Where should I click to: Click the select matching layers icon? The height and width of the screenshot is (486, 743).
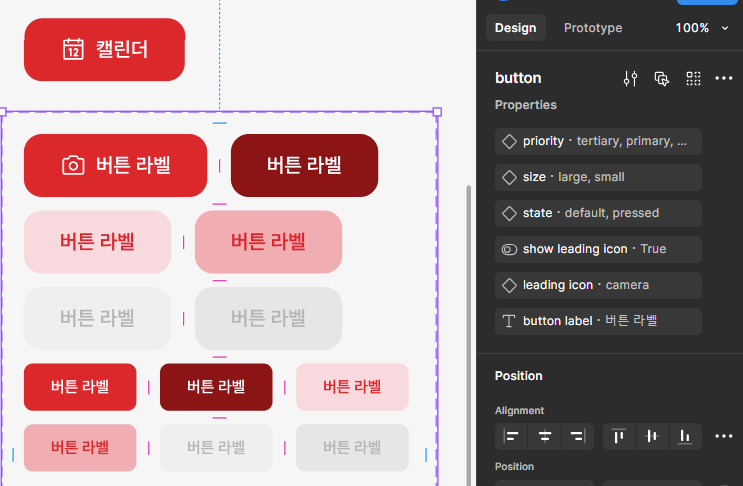(x=661, y=78)
